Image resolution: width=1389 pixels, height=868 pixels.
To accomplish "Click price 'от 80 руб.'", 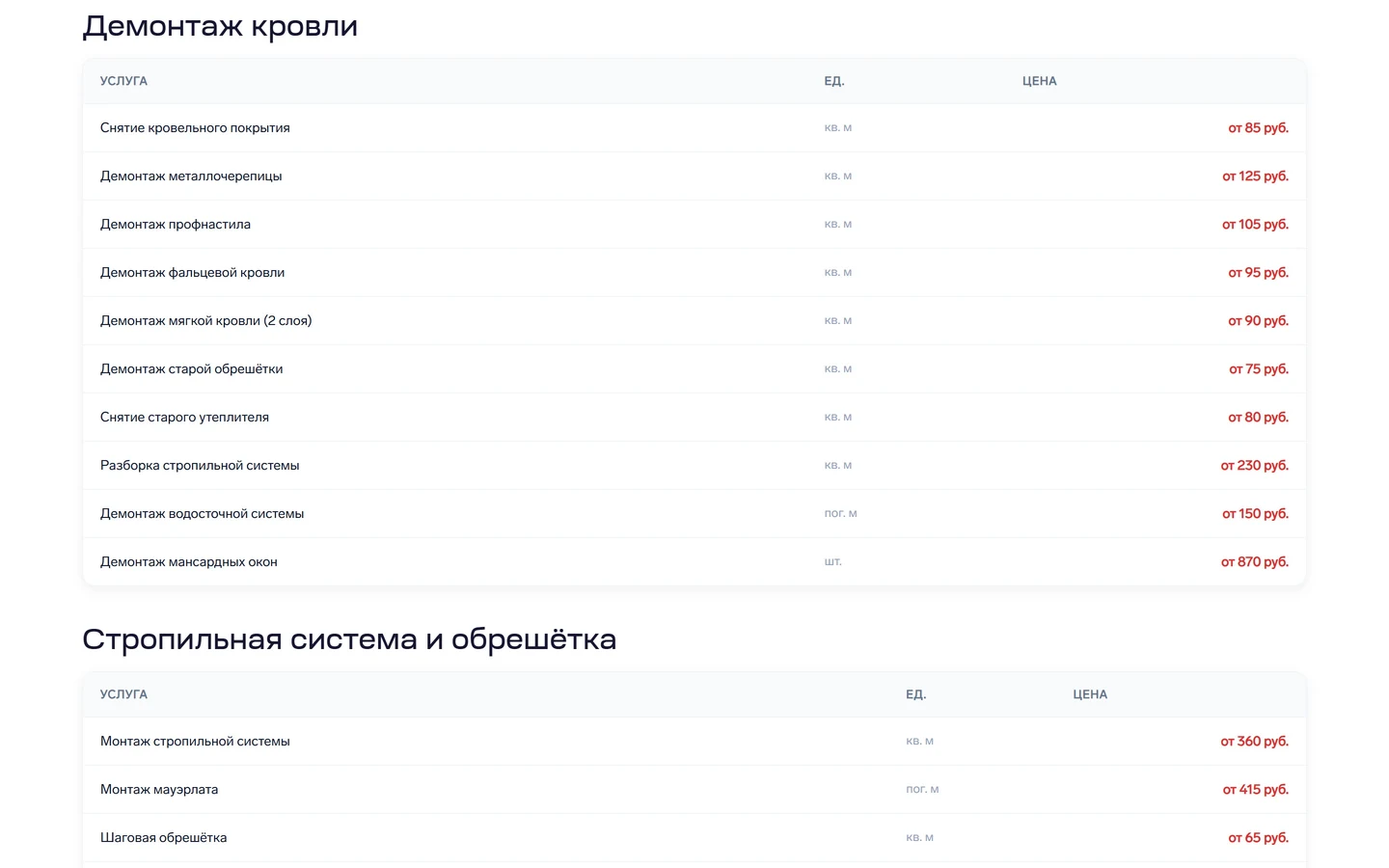I will pyautogui.click(x=1258, y=417).
